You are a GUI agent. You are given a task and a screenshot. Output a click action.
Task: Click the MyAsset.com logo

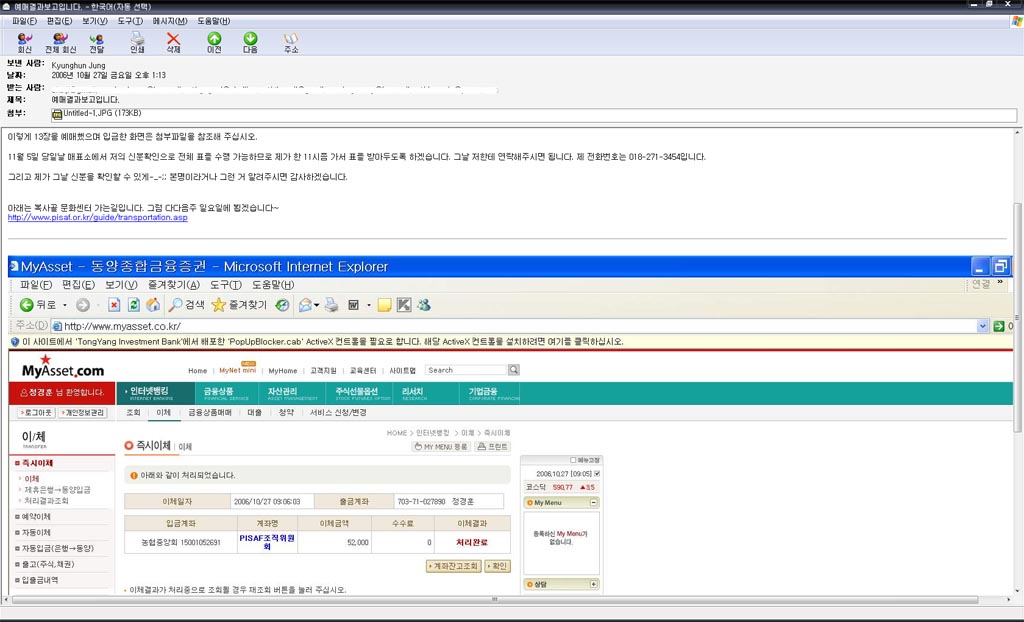pyautogui.click(x=63, y=367)
